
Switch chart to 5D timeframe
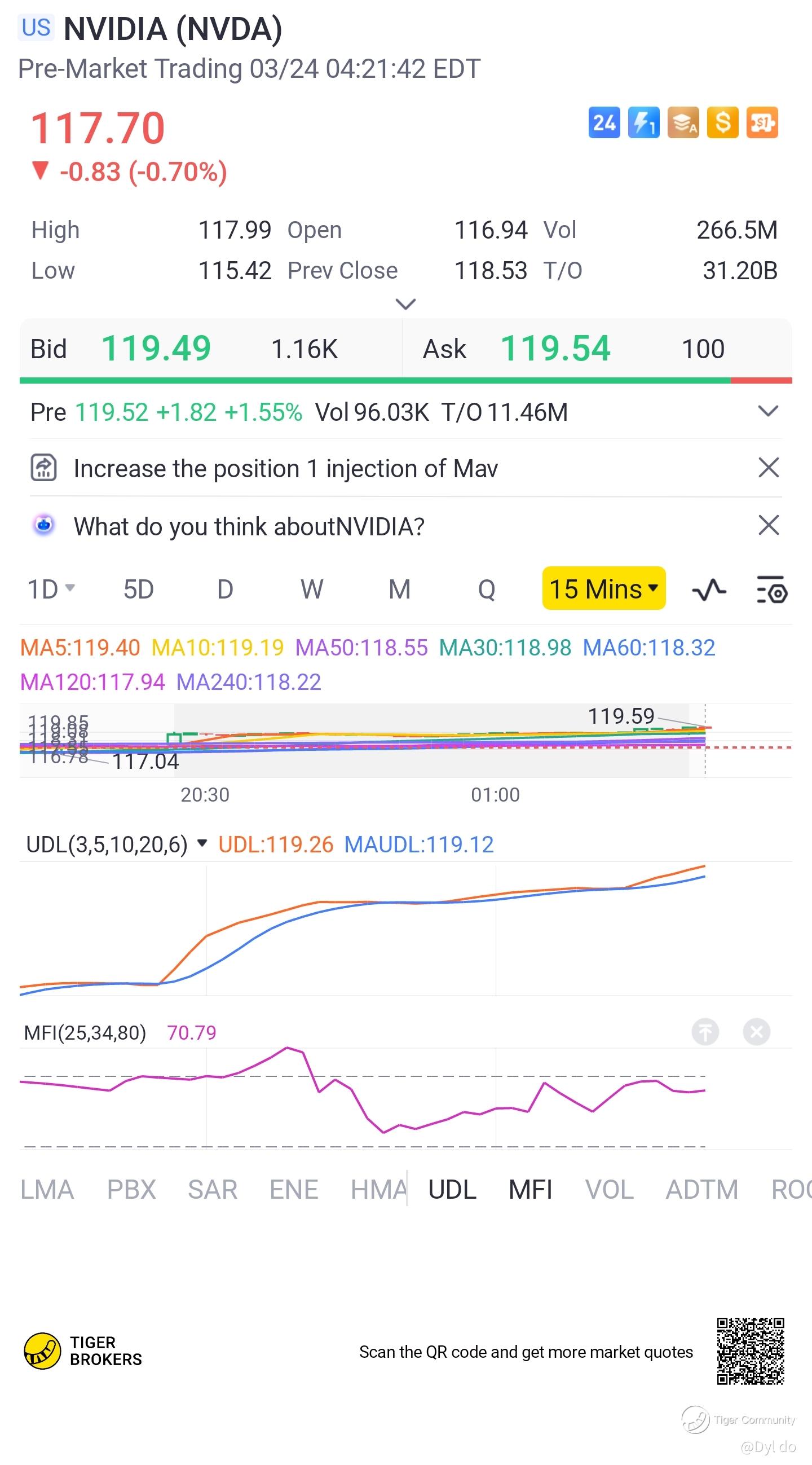[x=139, y=589]
